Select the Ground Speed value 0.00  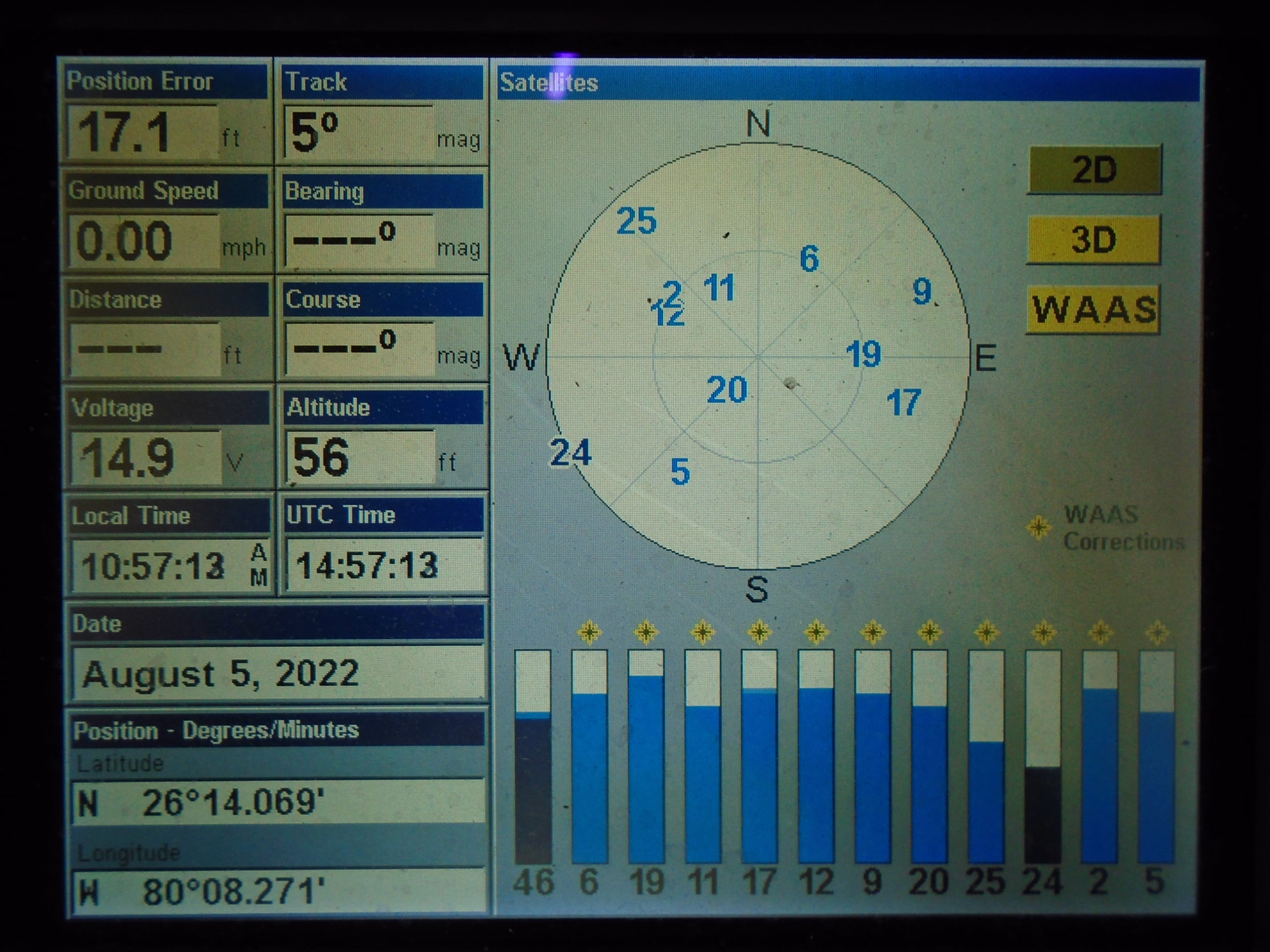143,241
